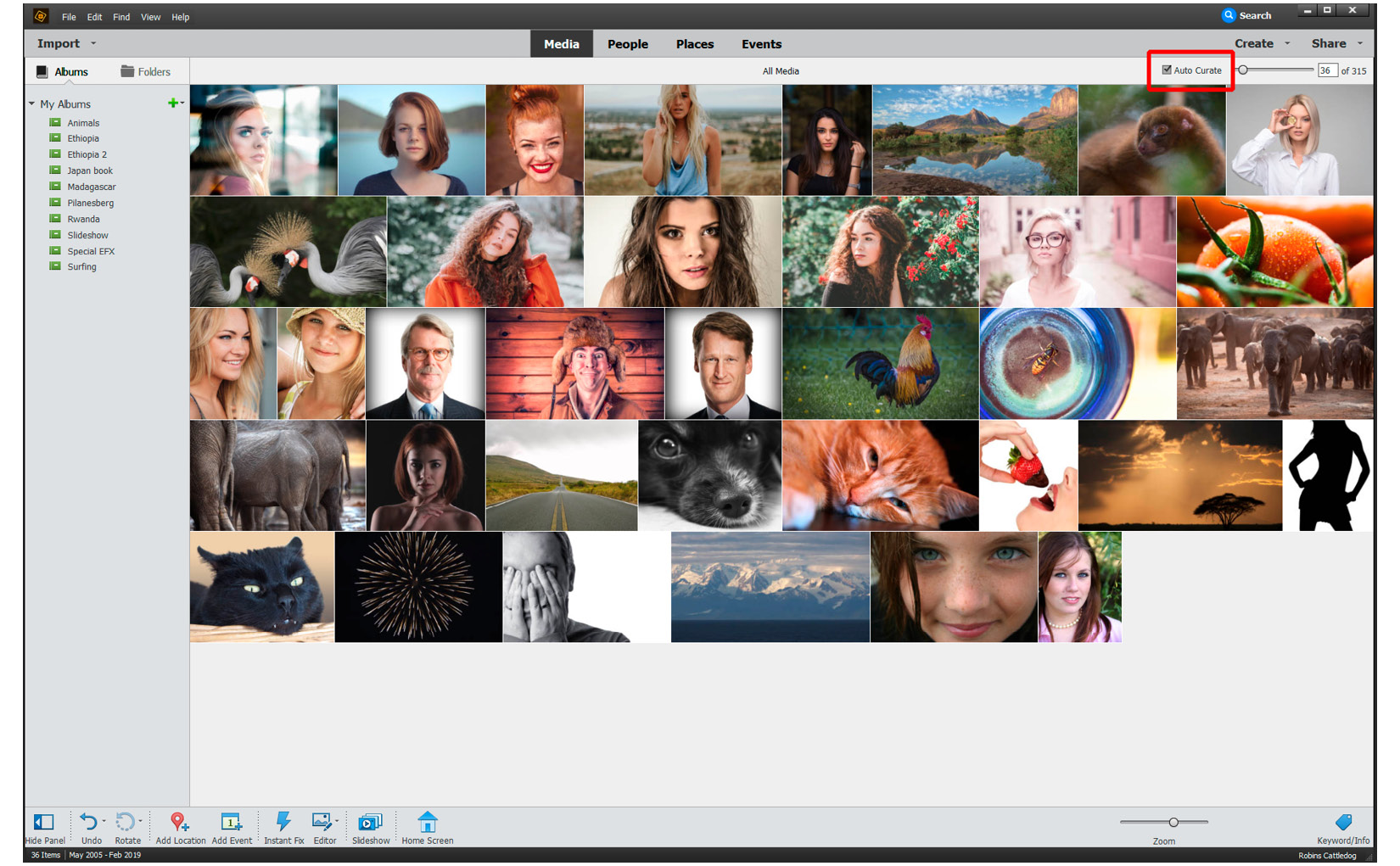Switch to the Events tab
The height and width of the screenshot is (866, 1400).
762,44
